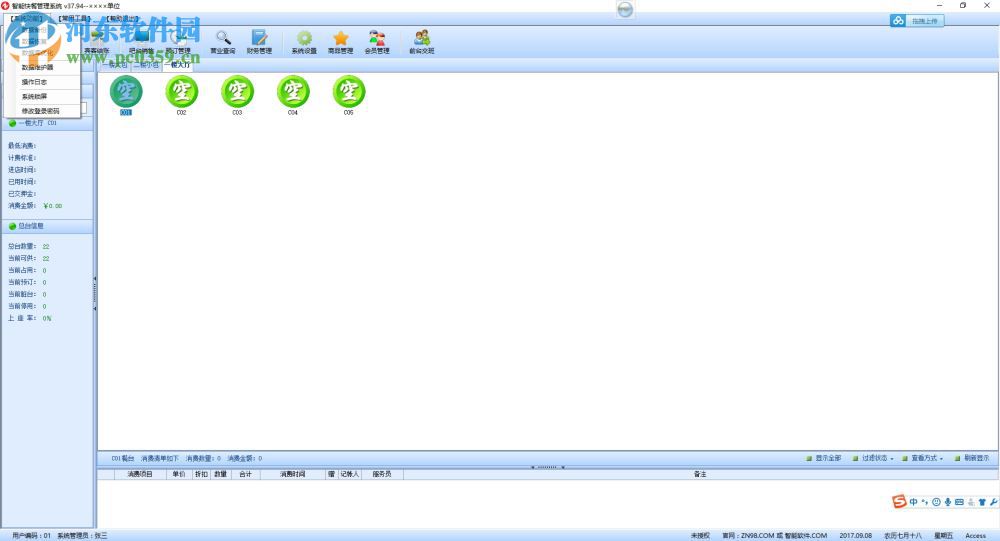1000x541 pixels.
Task: Switch to the 一楼大包 tab
Action: 115,65
